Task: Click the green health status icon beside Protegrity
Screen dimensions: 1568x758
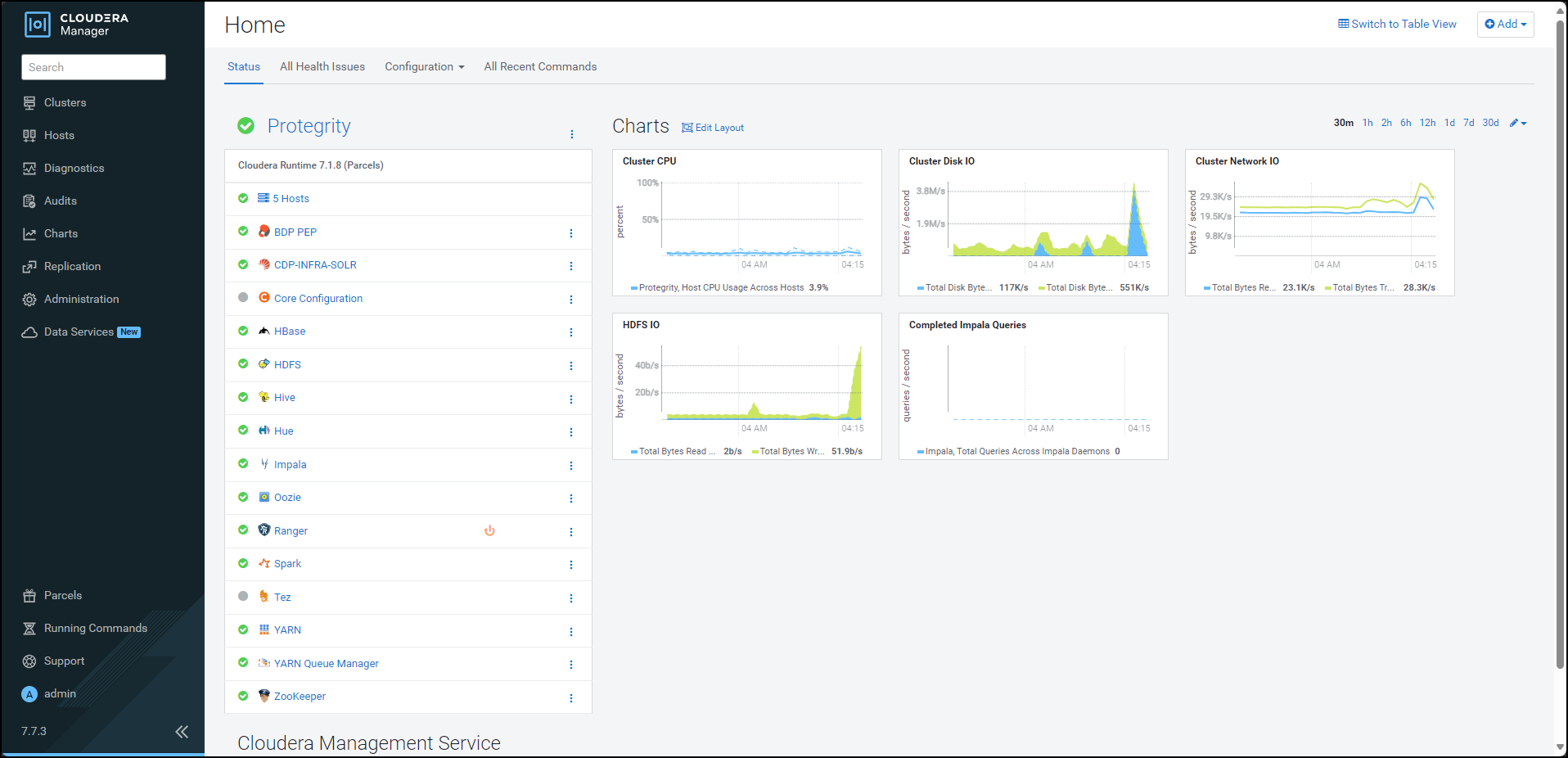Action: 246,125
